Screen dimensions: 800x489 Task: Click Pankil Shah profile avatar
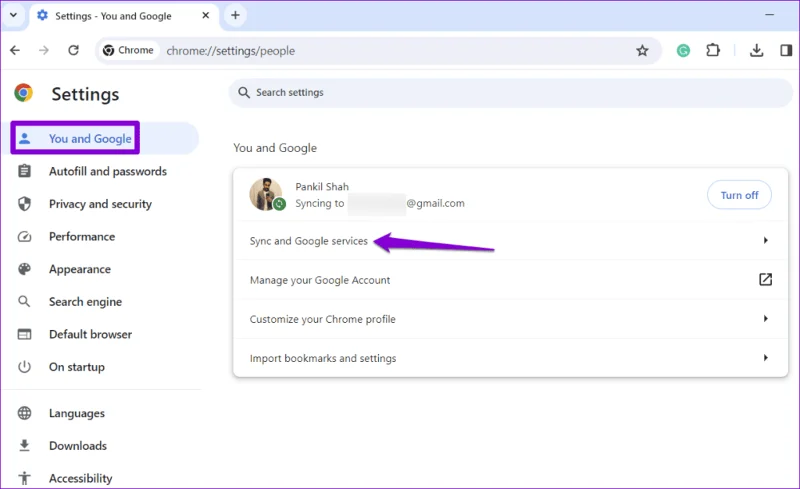266,194
